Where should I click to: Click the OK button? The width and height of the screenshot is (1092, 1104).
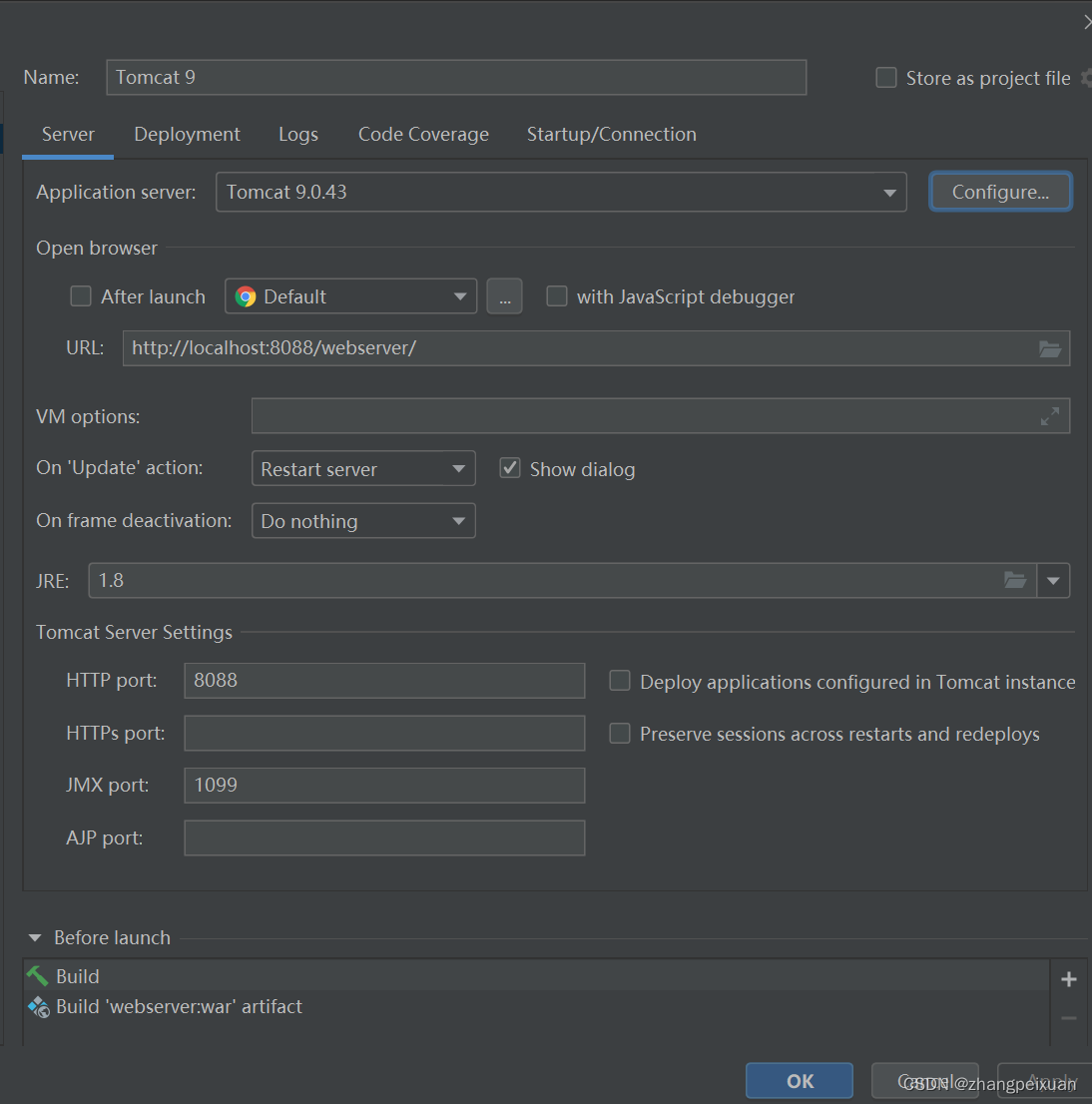pos(800,1081)
